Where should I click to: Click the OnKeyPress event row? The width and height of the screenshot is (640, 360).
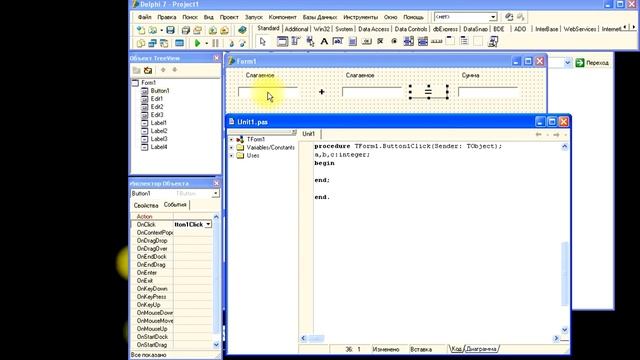pos(171,297)
